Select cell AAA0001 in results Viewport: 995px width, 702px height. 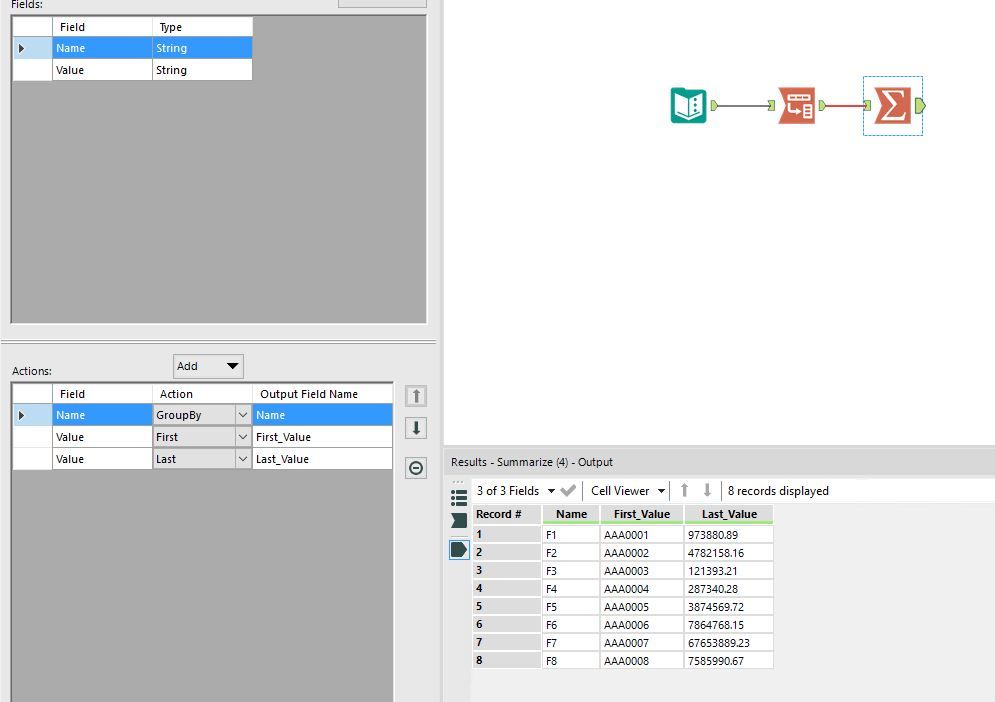642,535
